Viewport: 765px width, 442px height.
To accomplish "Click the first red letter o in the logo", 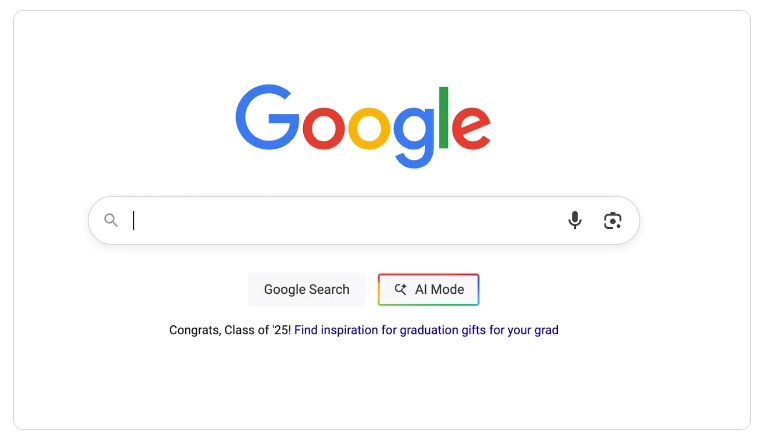I will click(323, 128).
